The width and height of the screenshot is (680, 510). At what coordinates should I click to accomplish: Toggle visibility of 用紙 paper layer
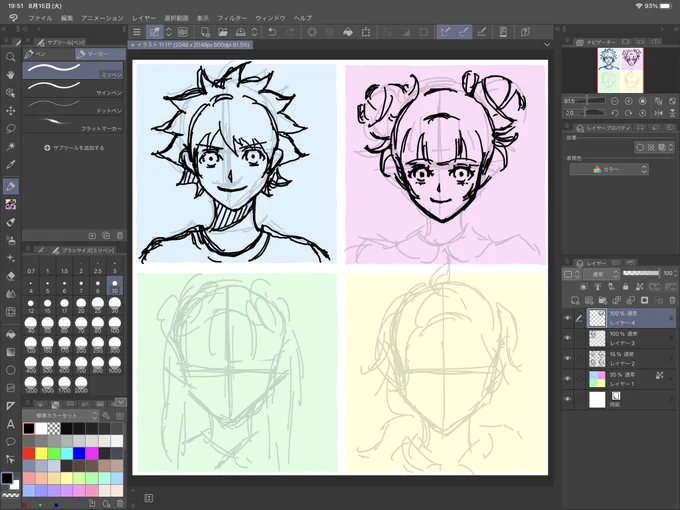(567, 399)
